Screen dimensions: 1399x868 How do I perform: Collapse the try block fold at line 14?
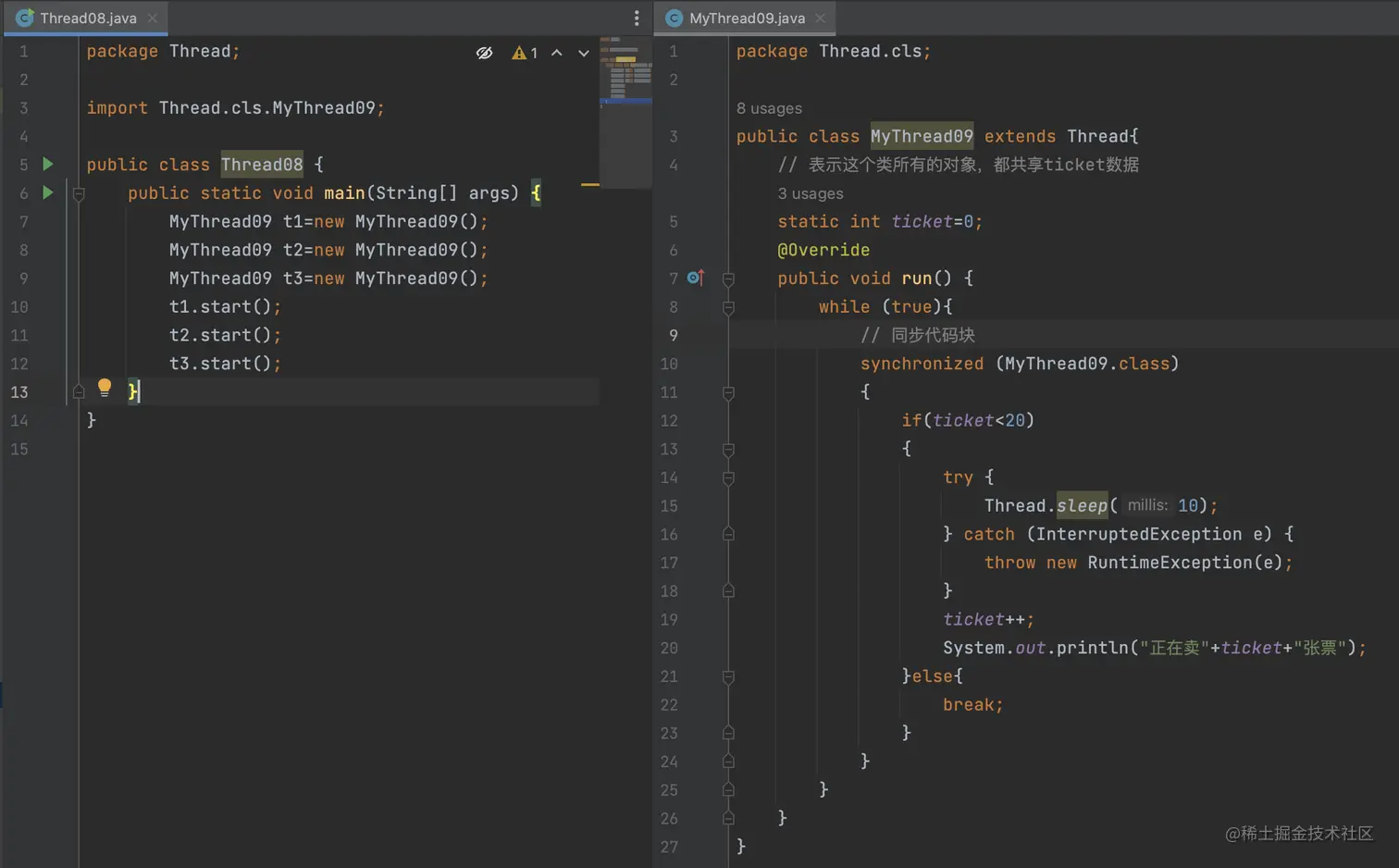click(728, 477)
